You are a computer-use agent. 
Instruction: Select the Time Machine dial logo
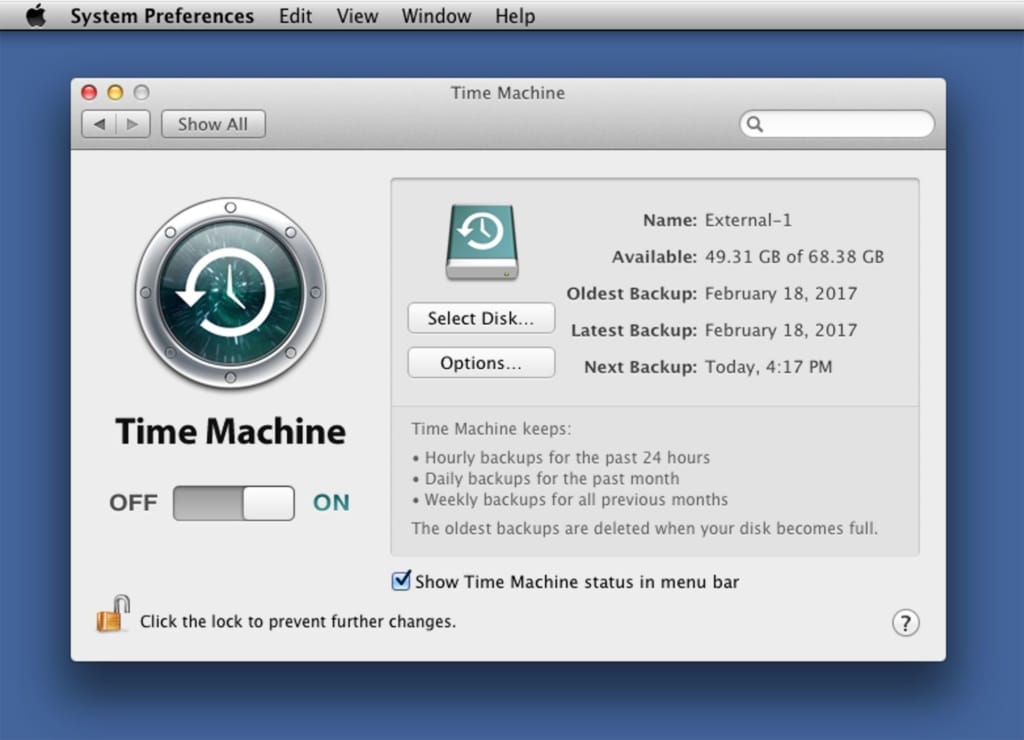pyautogui.click(x=230, y=293)
